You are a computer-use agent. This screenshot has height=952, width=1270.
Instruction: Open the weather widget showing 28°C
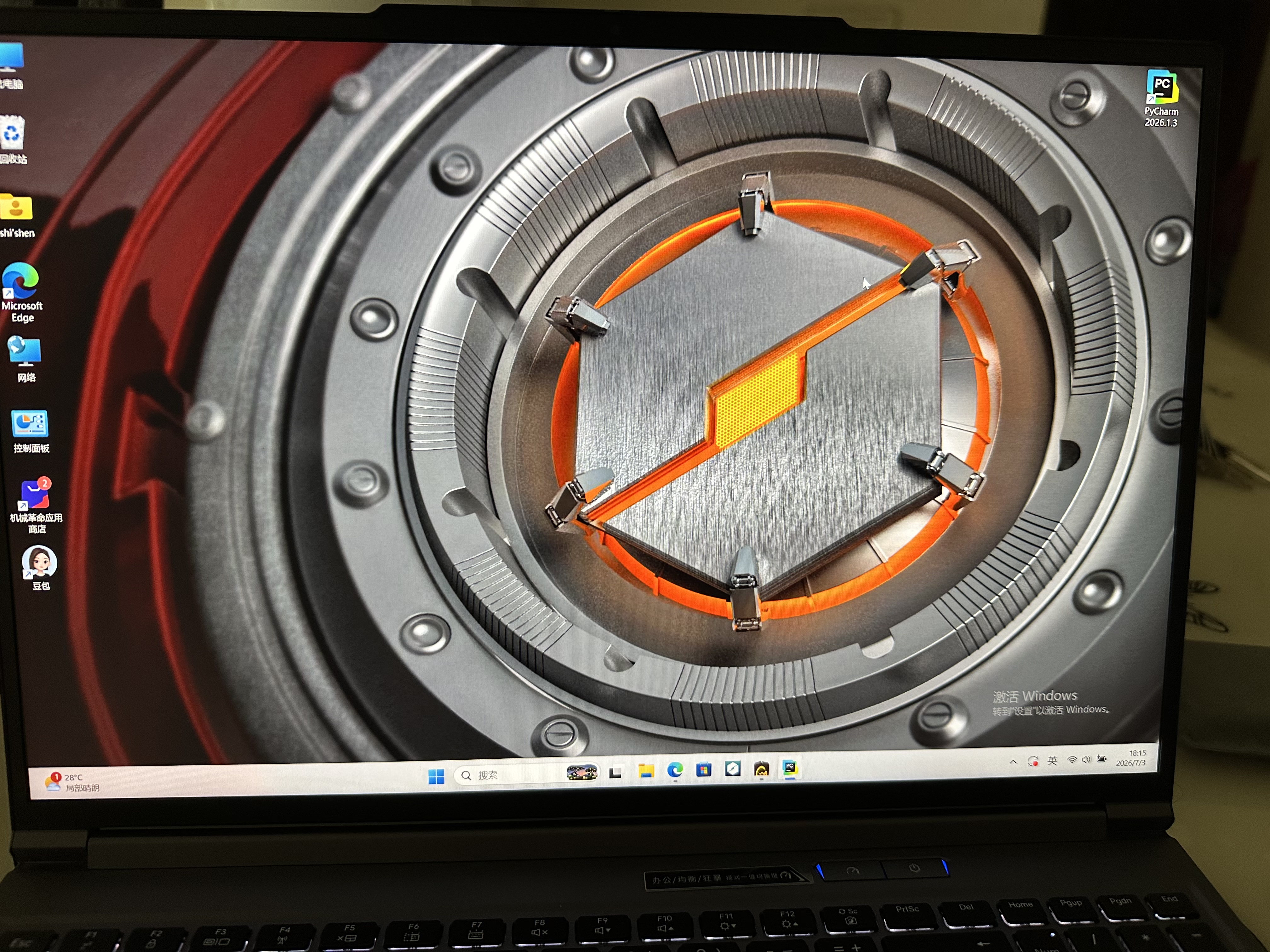[73, 782]
